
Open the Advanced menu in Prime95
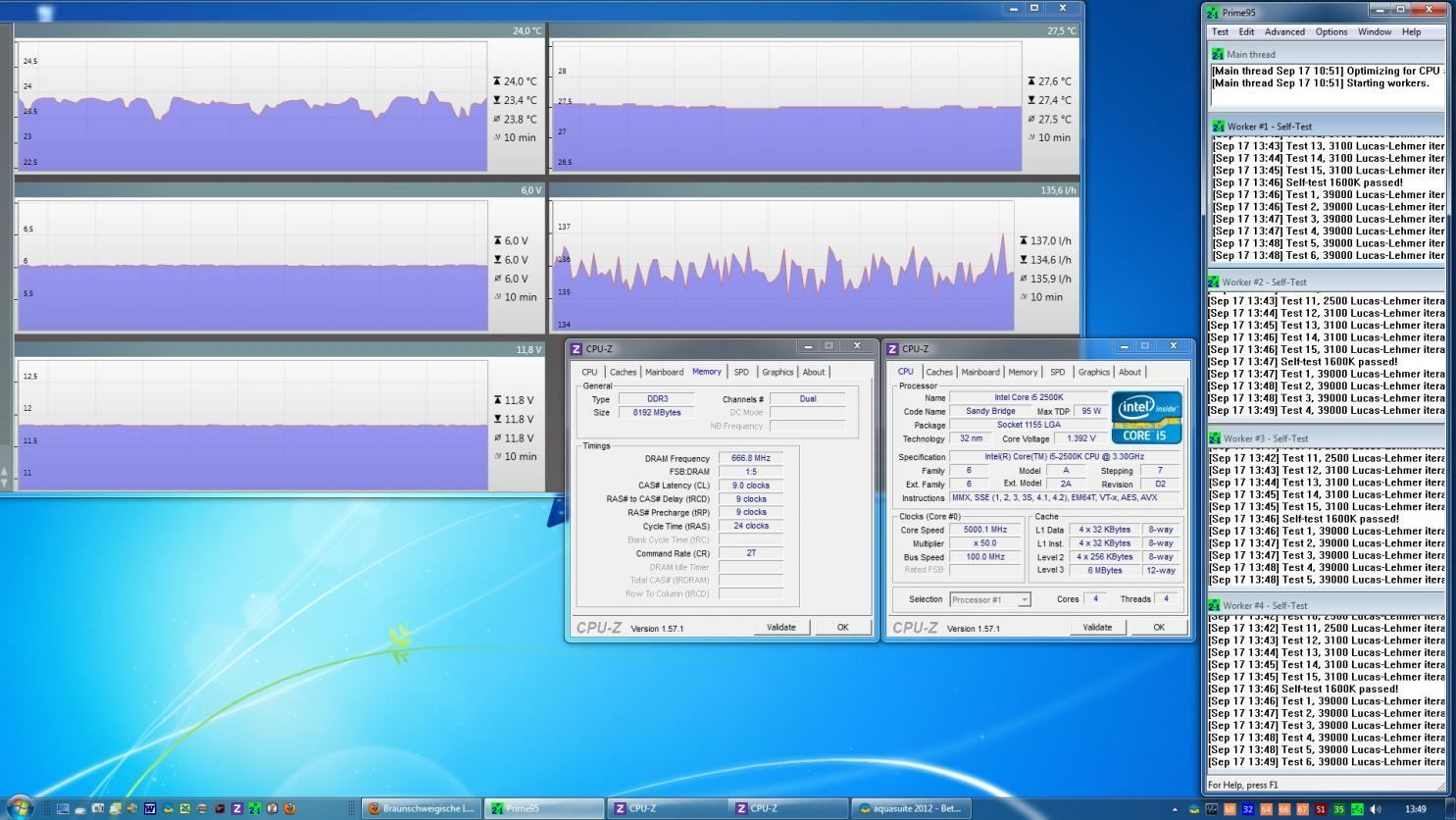pyautogui.click(x=1284, y=31)
